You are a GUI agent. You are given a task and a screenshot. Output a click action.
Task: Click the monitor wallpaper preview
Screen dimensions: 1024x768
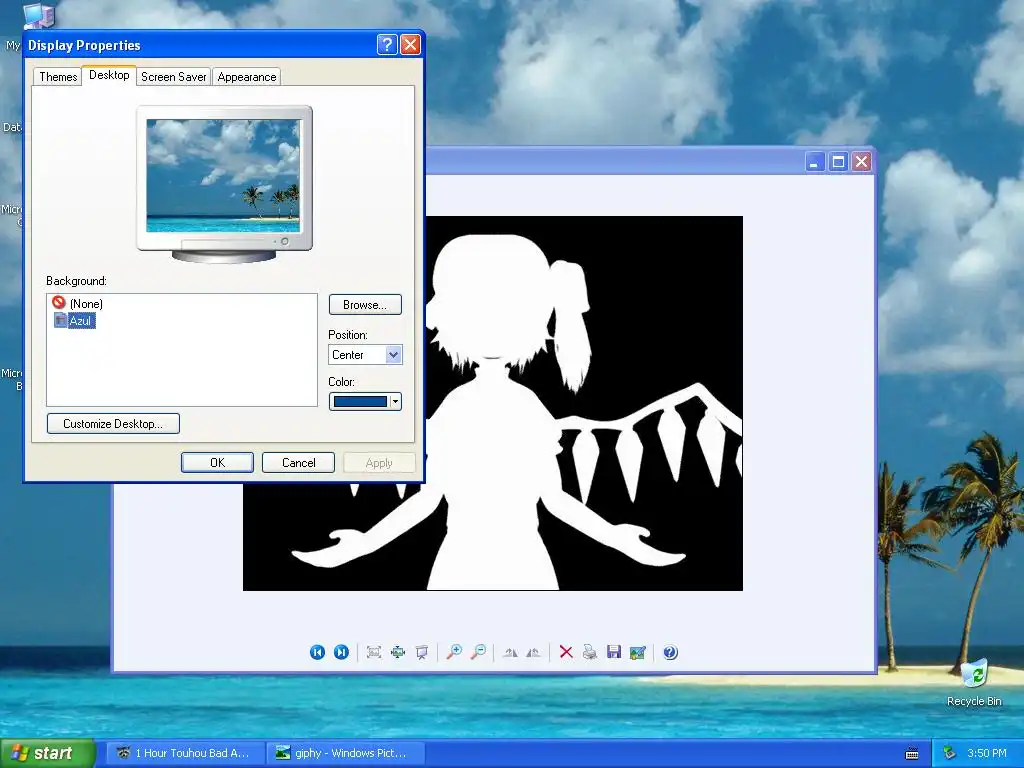223,175
